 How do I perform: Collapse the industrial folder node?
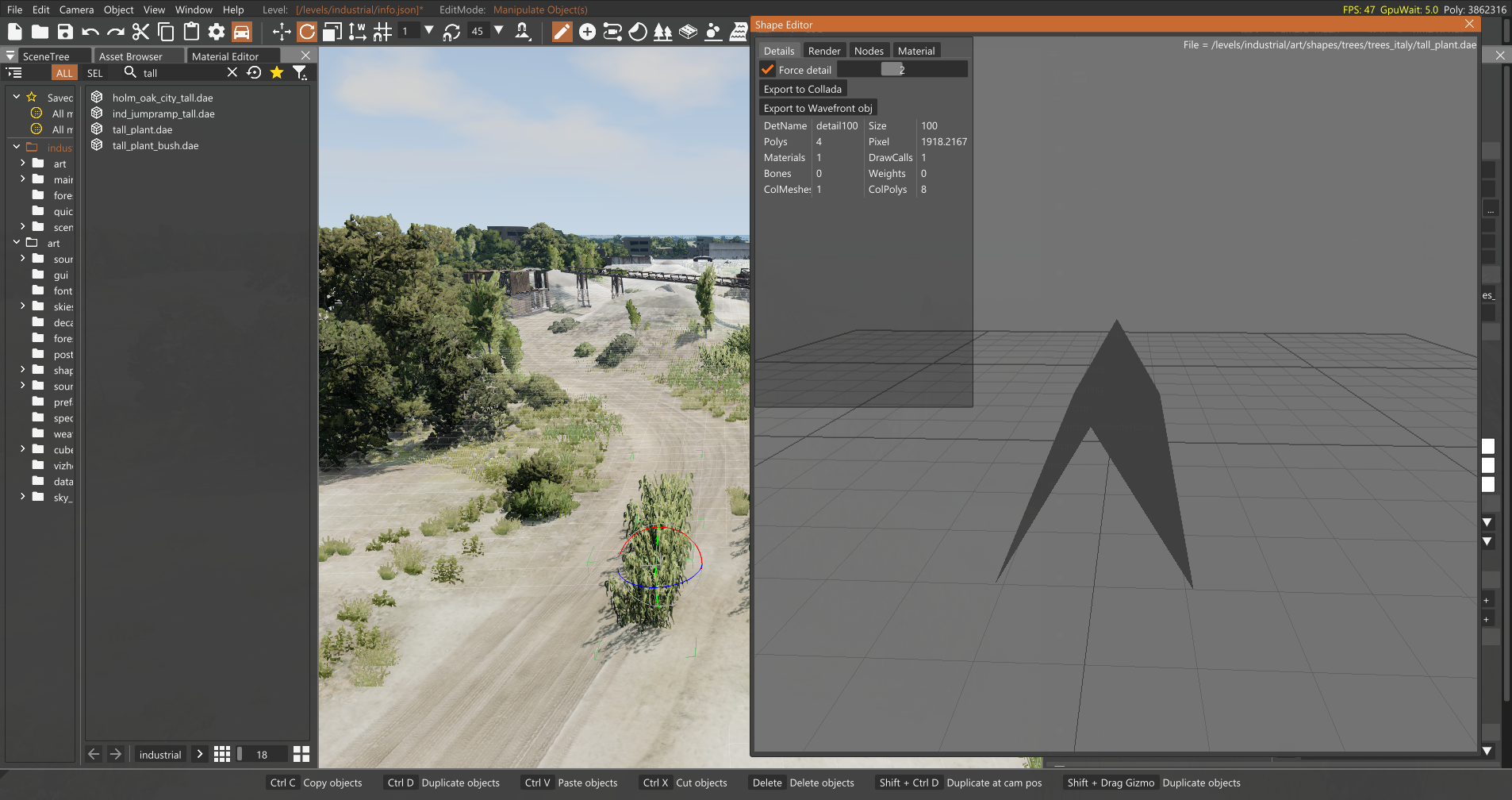(17, 147)
